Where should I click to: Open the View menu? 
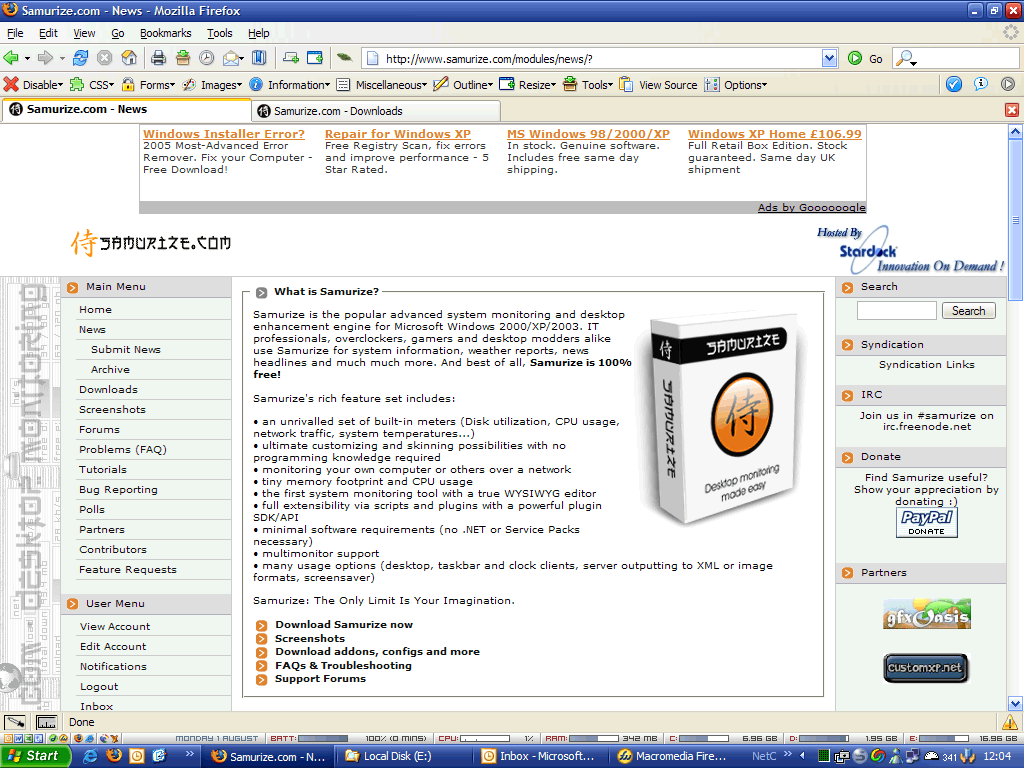84,33
